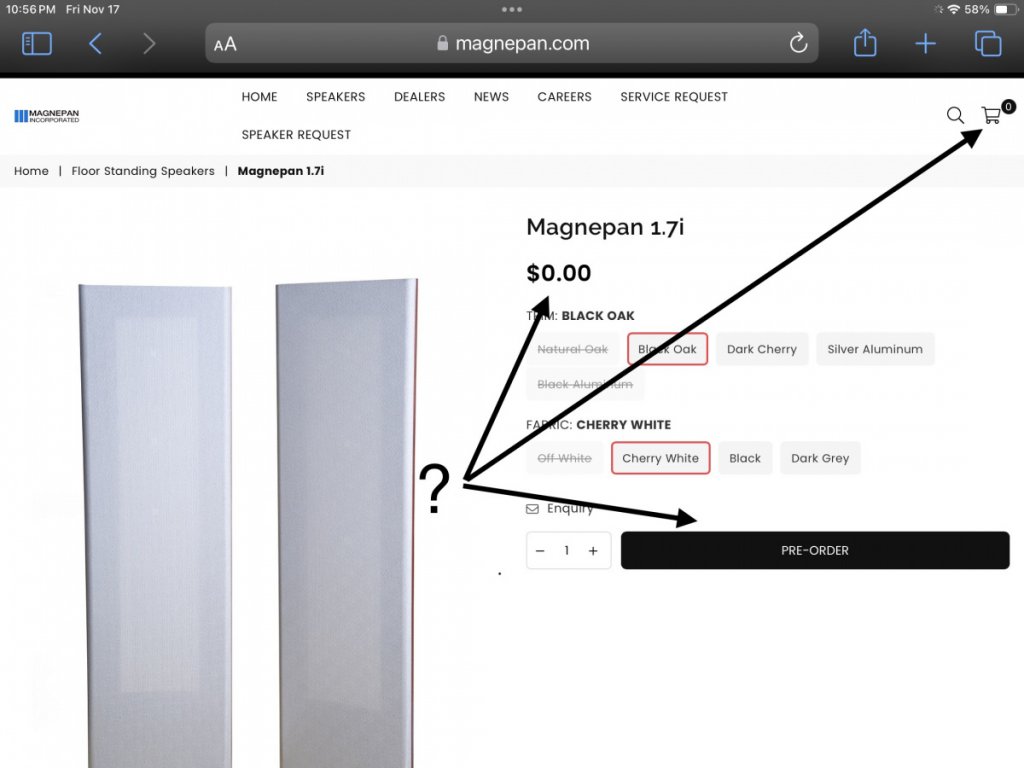Go to DEALERS navigation item

(x=419, y=97)
